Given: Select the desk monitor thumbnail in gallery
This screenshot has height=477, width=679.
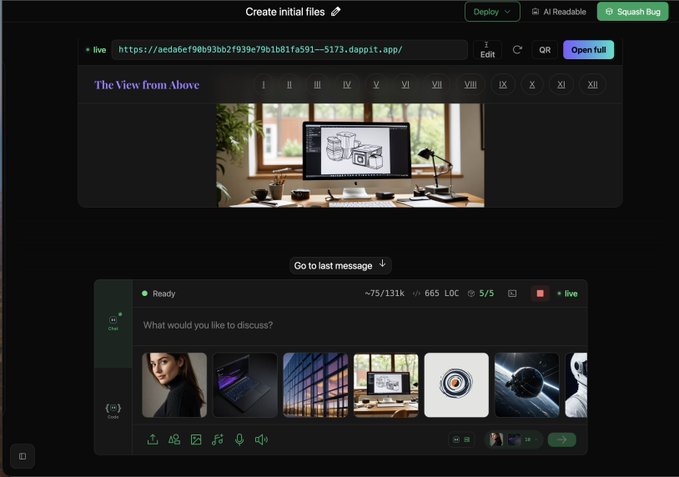Looking at the screenshot, I should 386,385.
